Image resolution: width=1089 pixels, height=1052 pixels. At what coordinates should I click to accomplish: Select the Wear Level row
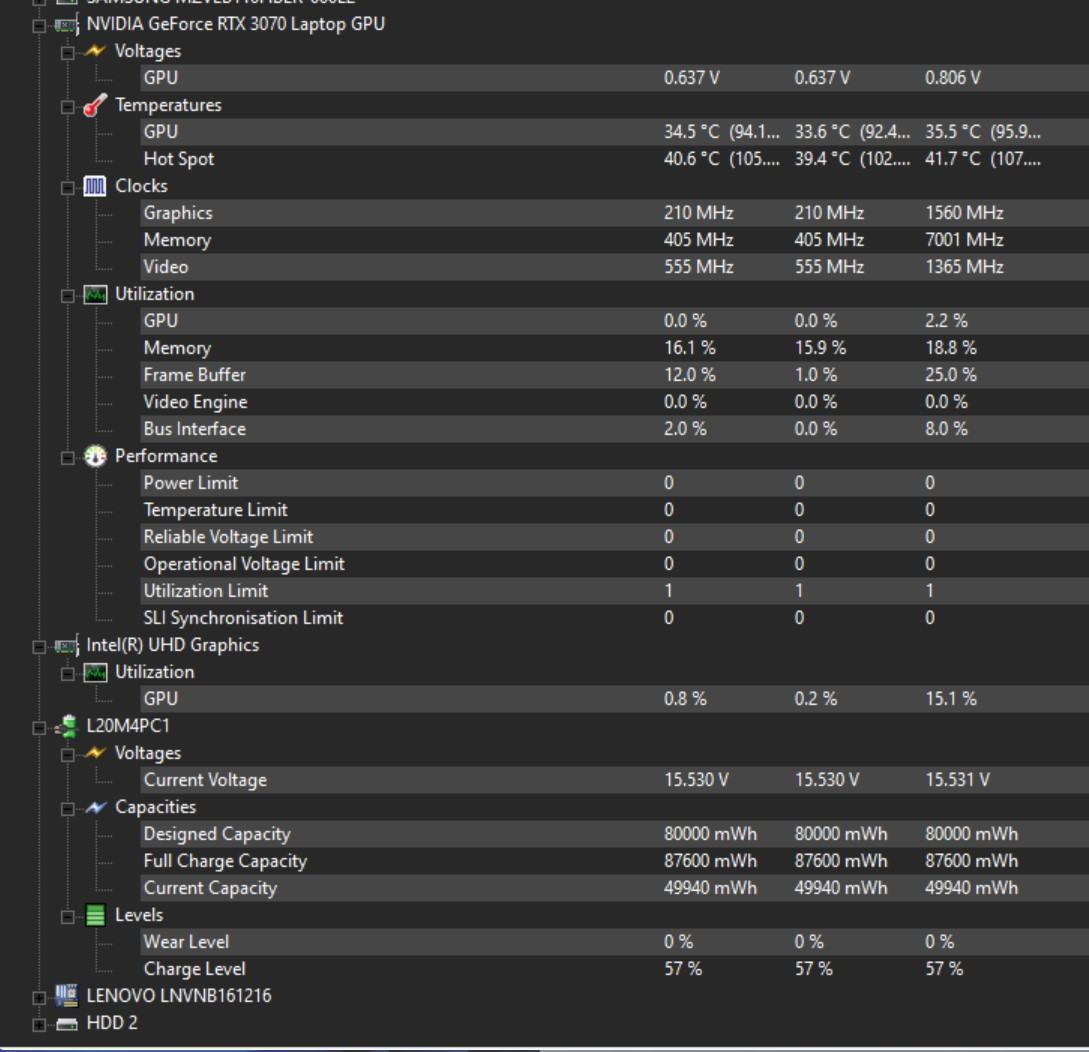click(615, 942)
